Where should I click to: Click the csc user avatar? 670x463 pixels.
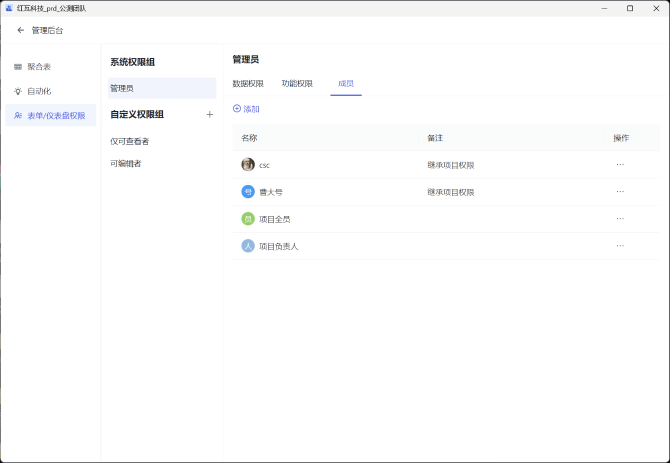(x=248, y=165)
